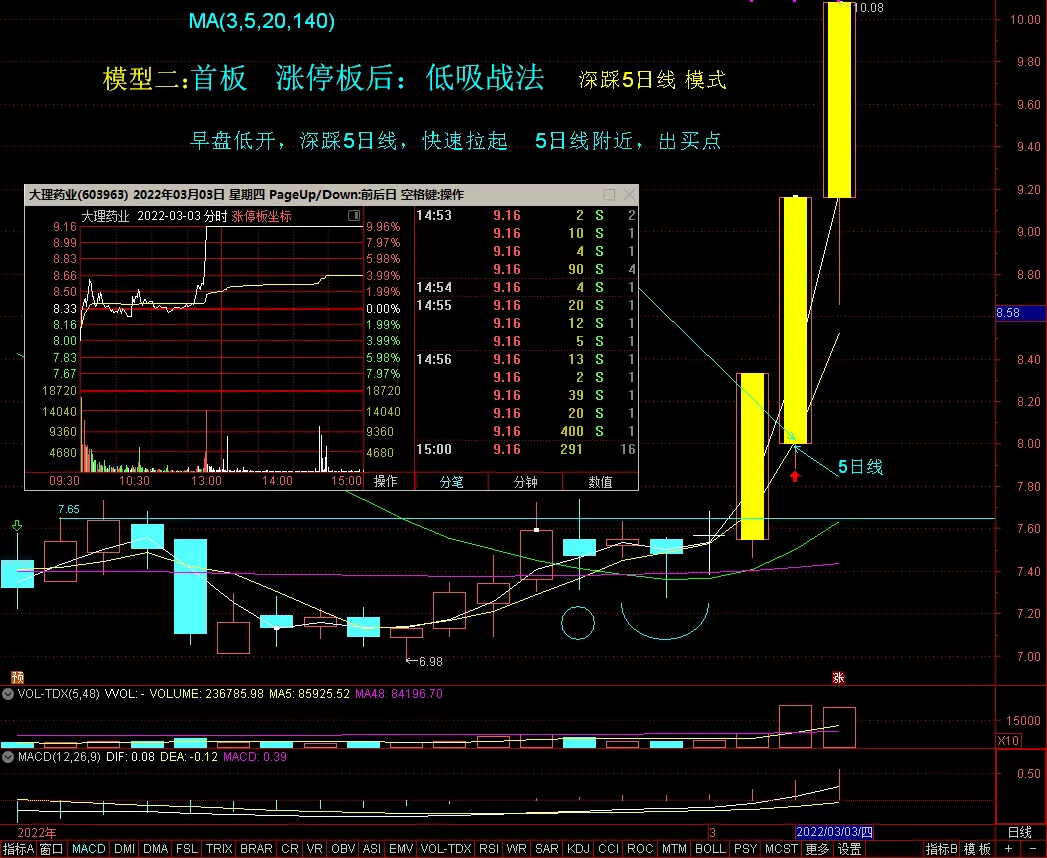Viewport: 1047px width, 858px height.
Task: Click the 14:53 trade row
Action: click(526, 215)
